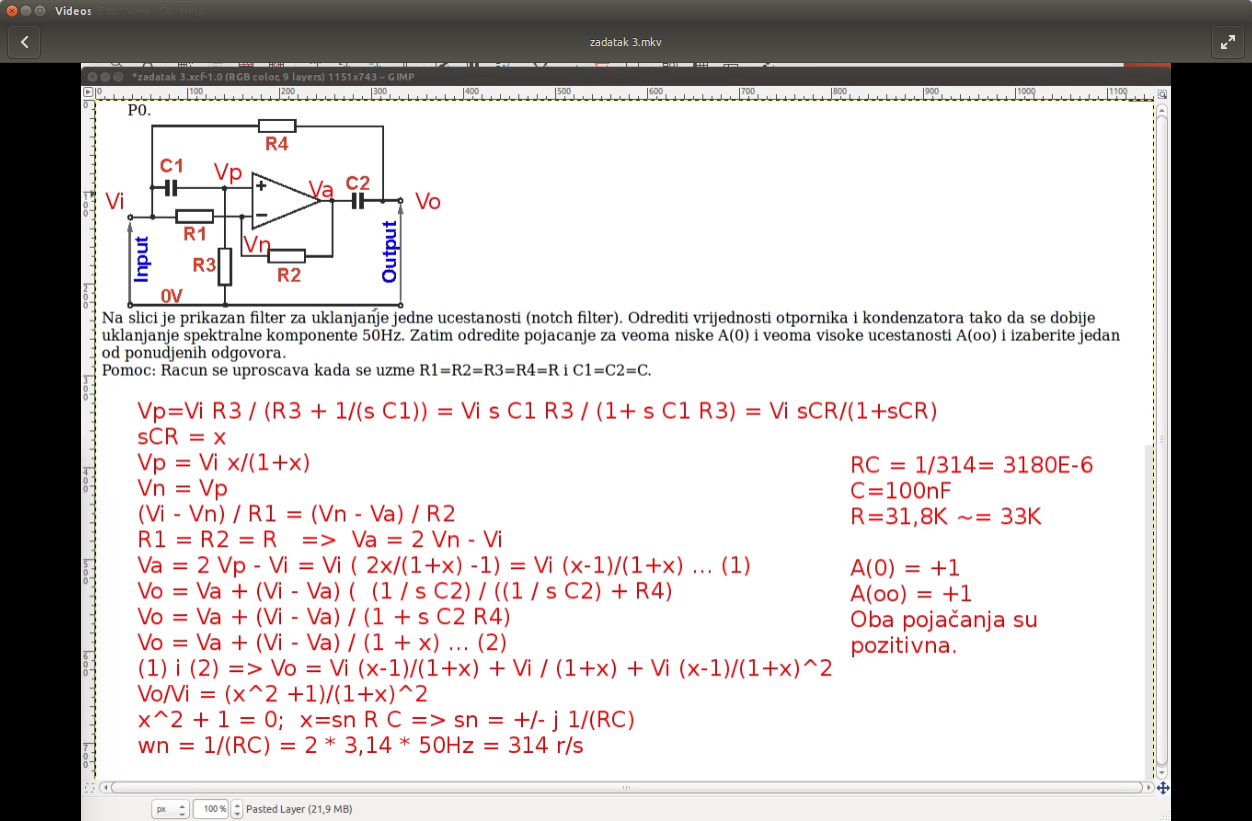
Task: Click the C1 capacitor label
Action: pos(172,165)
